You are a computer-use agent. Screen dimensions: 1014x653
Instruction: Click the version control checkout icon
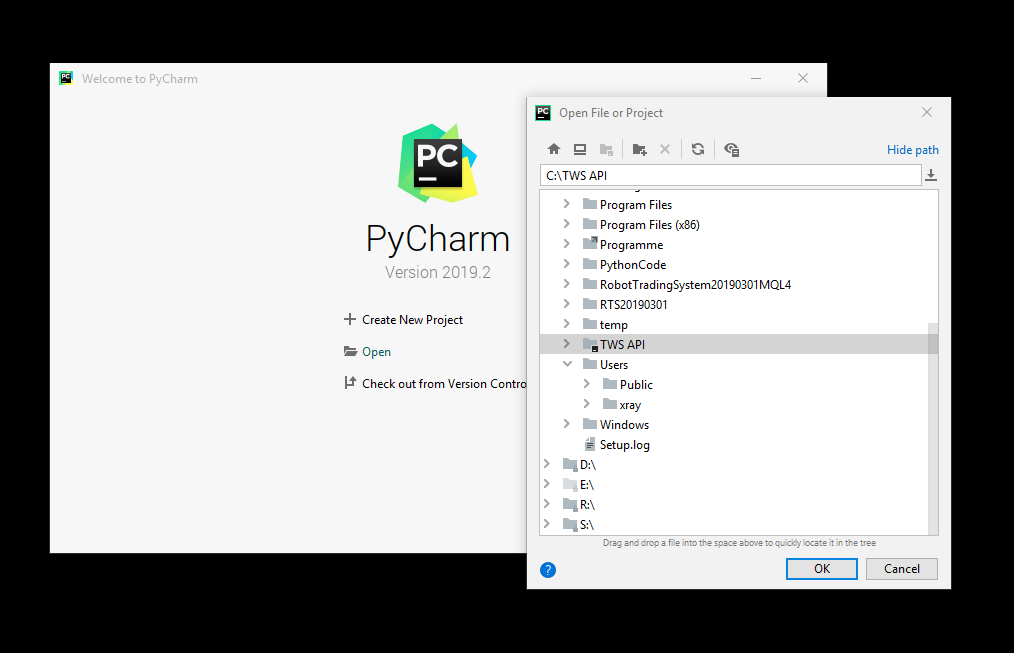coord(350,383)
